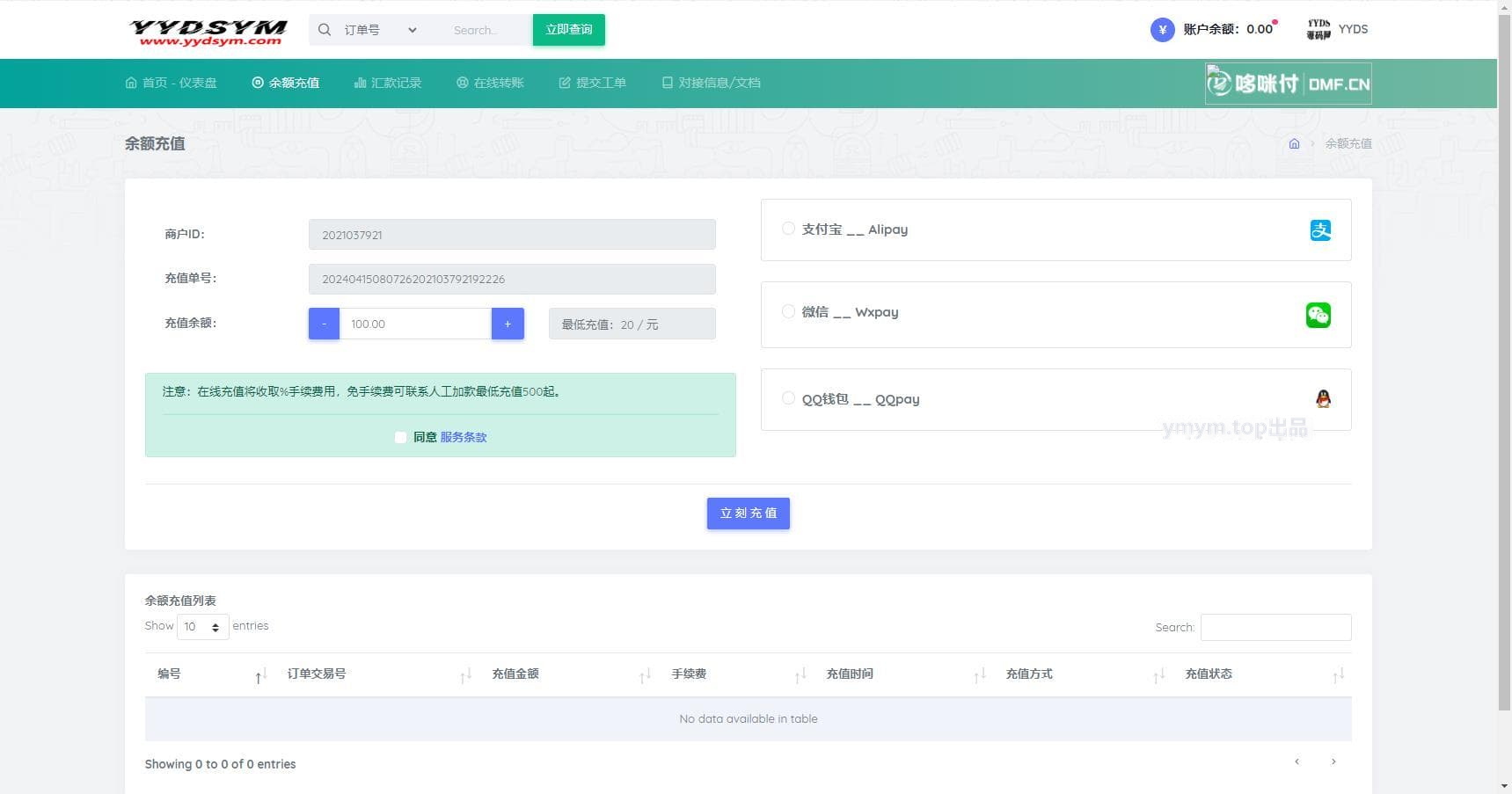
Task: Click the table Search input field
Action: [x=1276, y=627]
